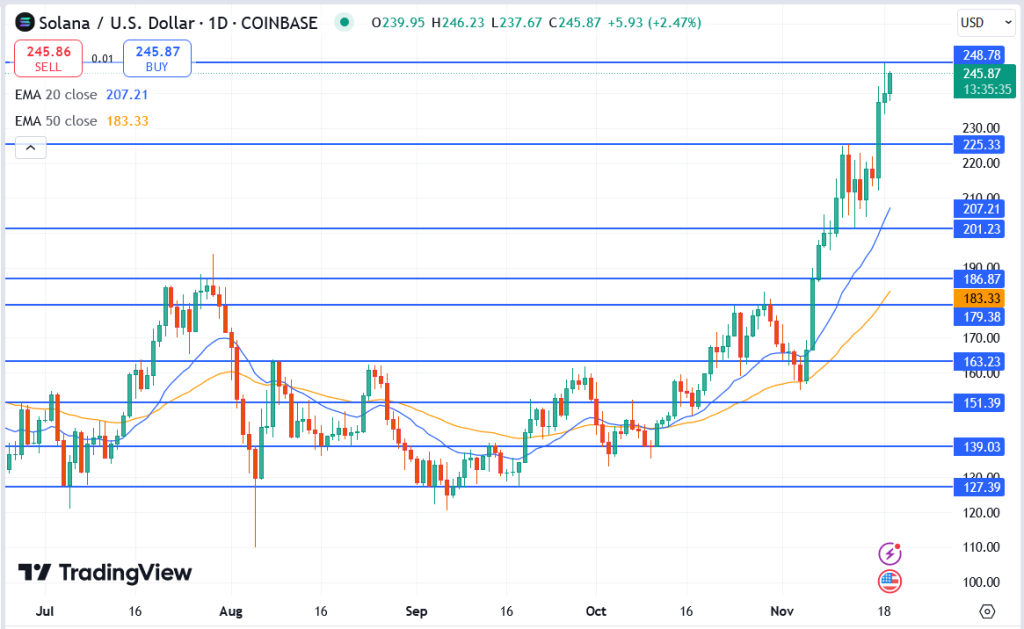Click the 110.00 price scale value

tap(981, 547)
